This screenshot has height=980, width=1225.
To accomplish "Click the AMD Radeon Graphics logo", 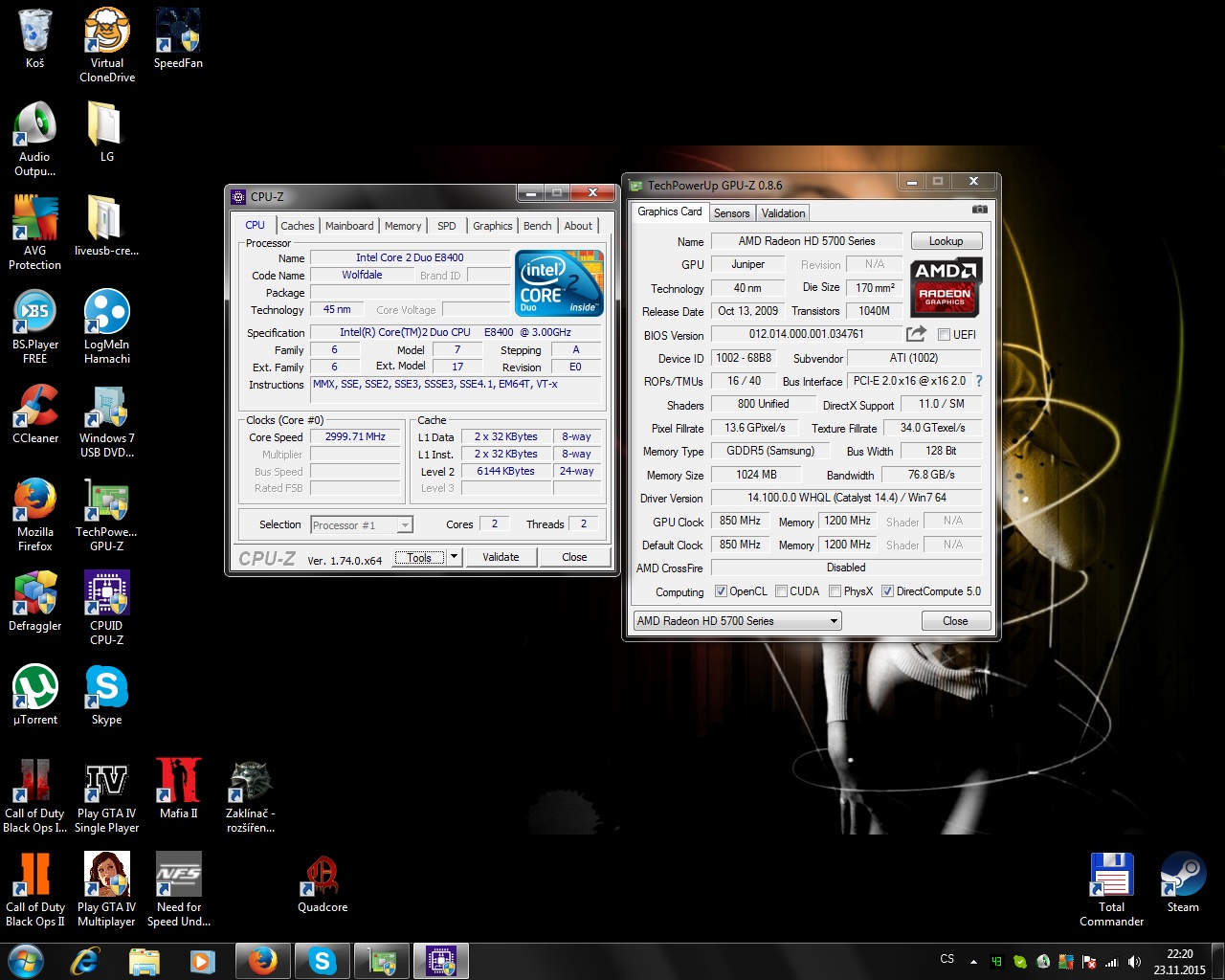I will pos(945,287).
